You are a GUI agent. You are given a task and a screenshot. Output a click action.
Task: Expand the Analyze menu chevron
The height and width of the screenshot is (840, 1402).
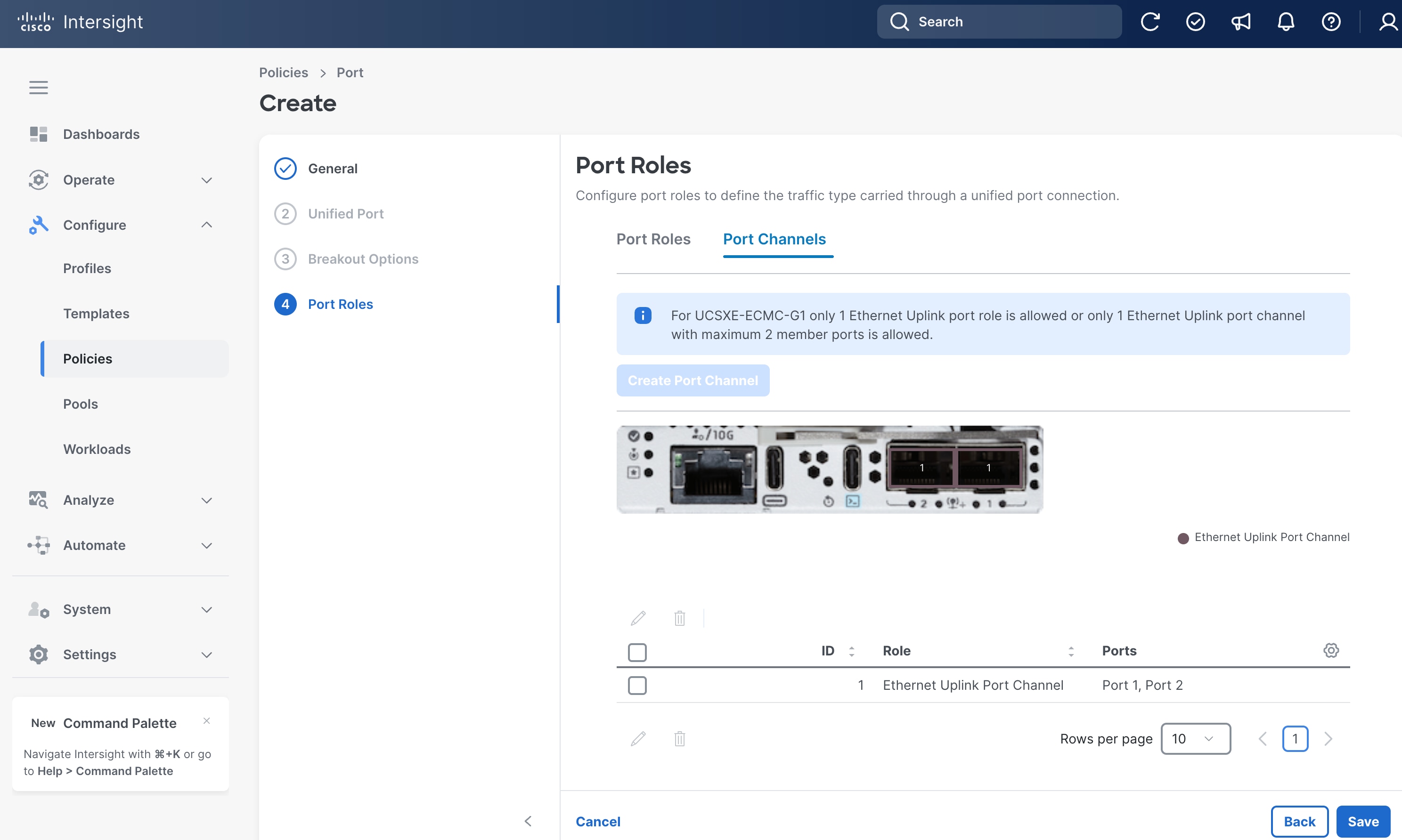tap(207, 501)
